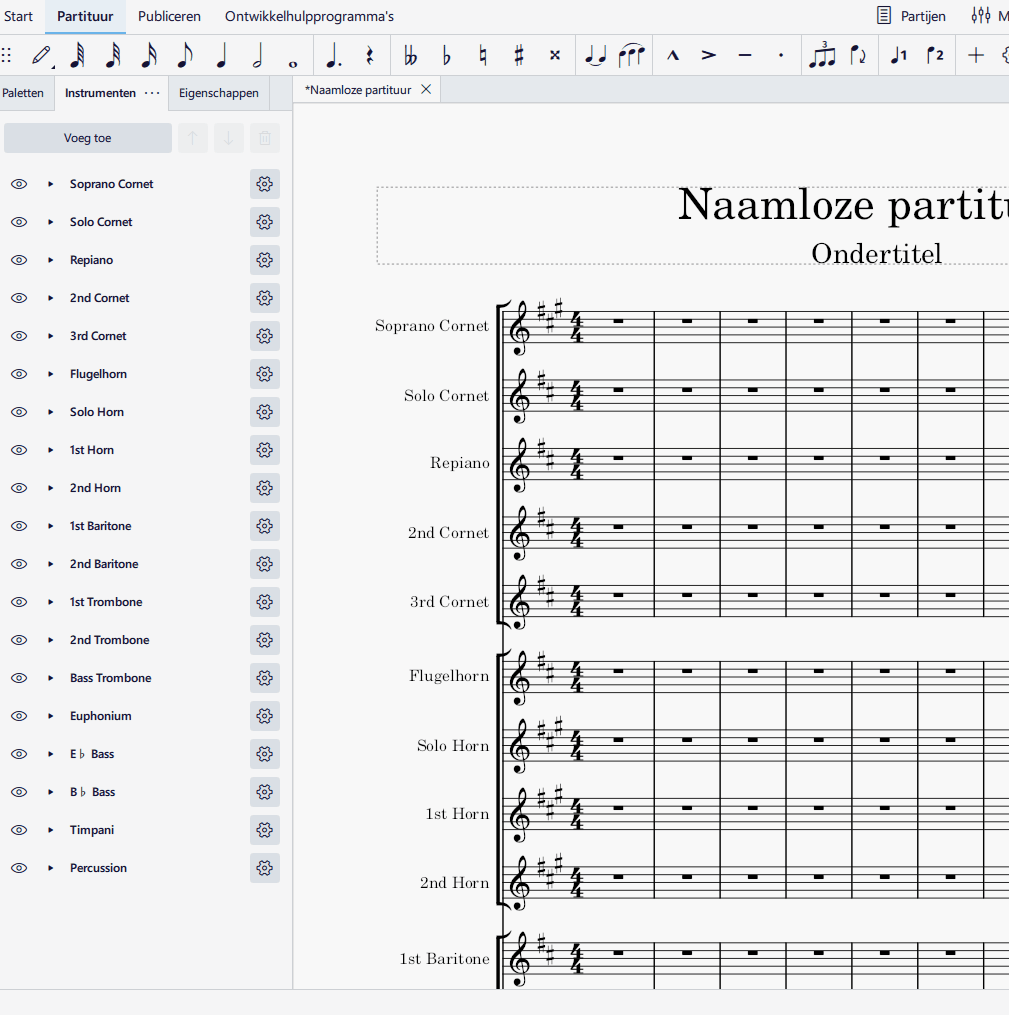This screenshot has height=1015, width=1009.
Task: Expand the 2nd Horn instrument row
Action: point(50,488)
